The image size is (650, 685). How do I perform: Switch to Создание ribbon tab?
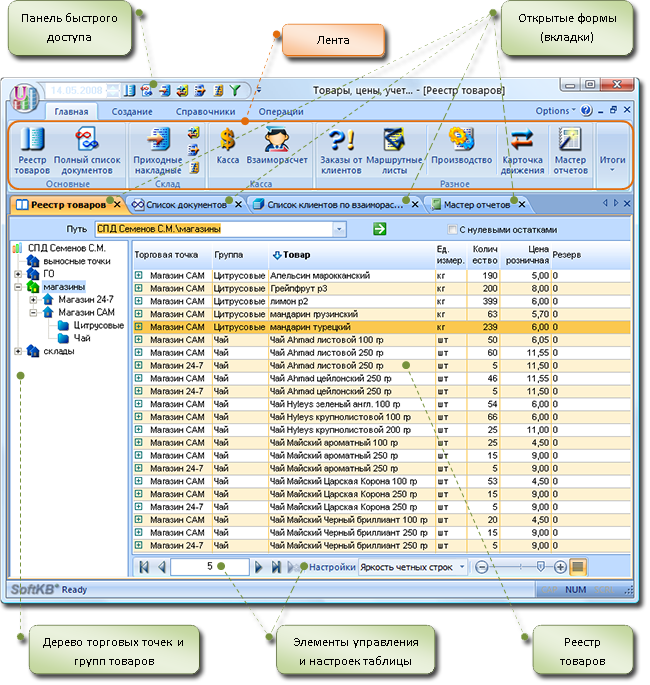click(132, 111)
